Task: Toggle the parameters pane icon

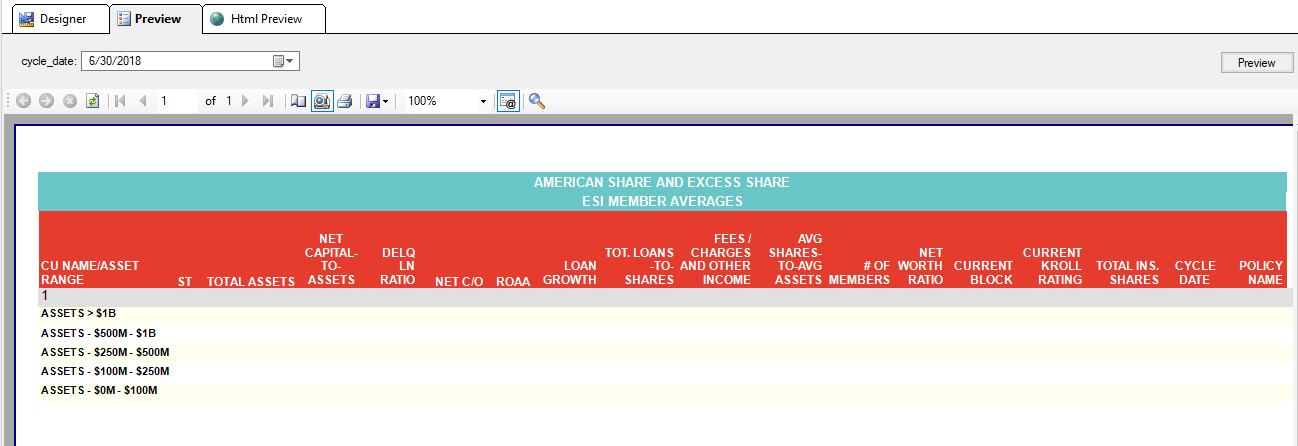Action: tap(508, 101)
